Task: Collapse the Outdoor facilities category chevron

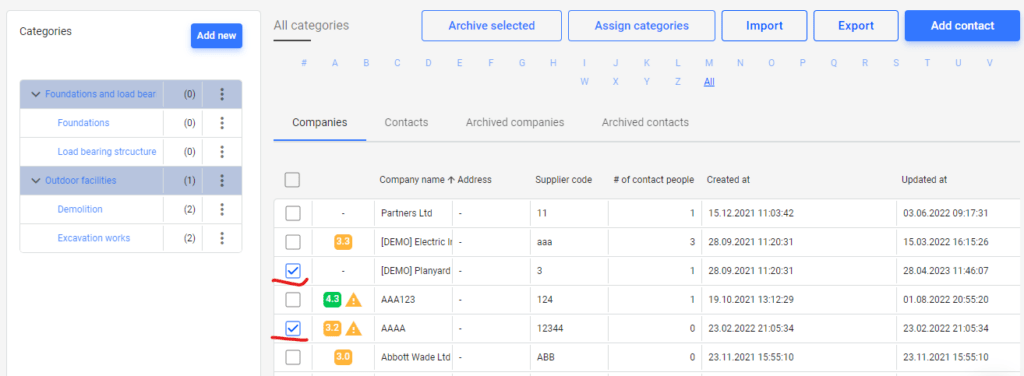Action: (36, 181)
